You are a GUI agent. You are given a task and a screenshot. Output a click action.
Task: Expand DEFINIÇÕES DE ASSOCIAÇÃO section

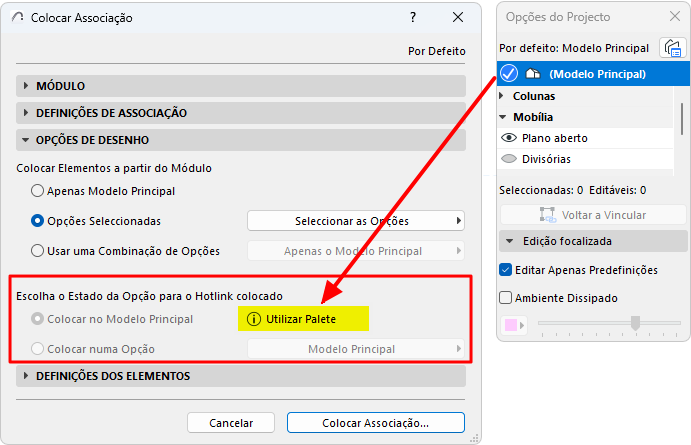[241, 113]
